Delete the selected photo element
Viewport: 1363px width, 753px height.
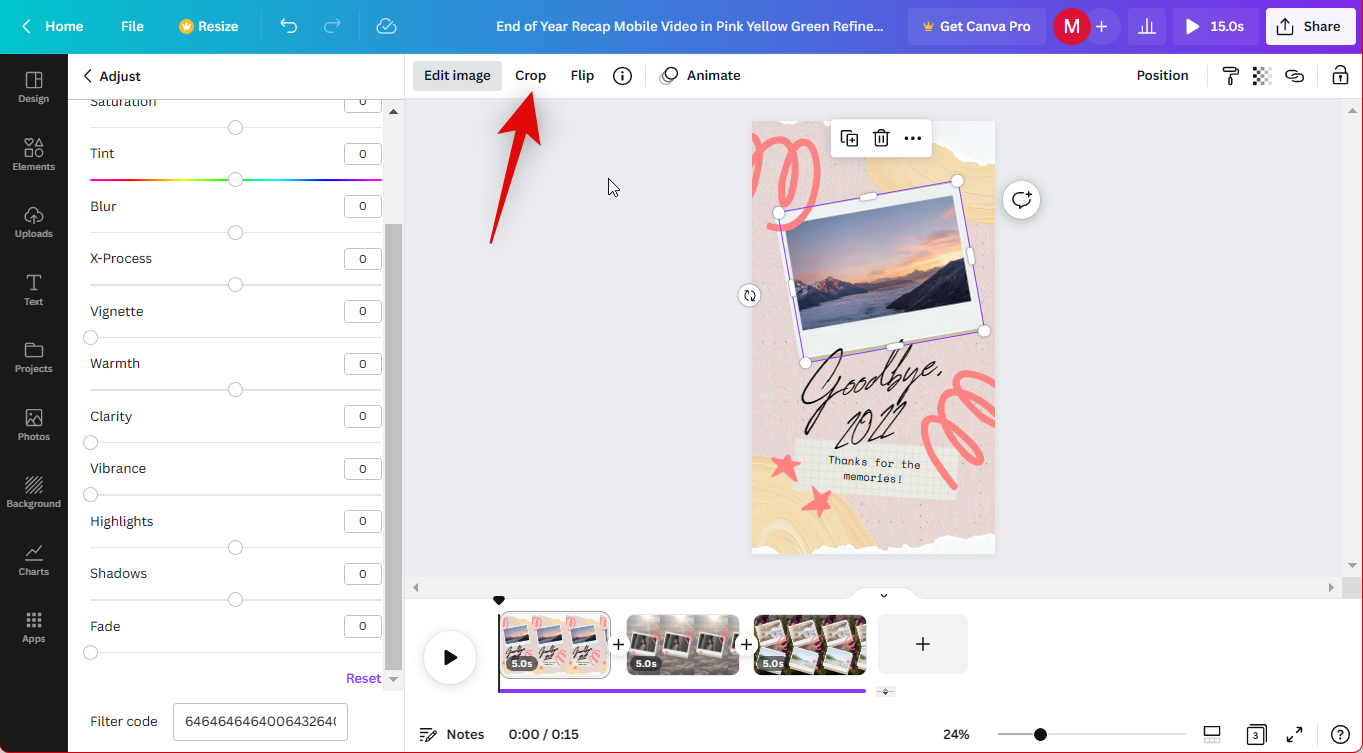(881, 138)
